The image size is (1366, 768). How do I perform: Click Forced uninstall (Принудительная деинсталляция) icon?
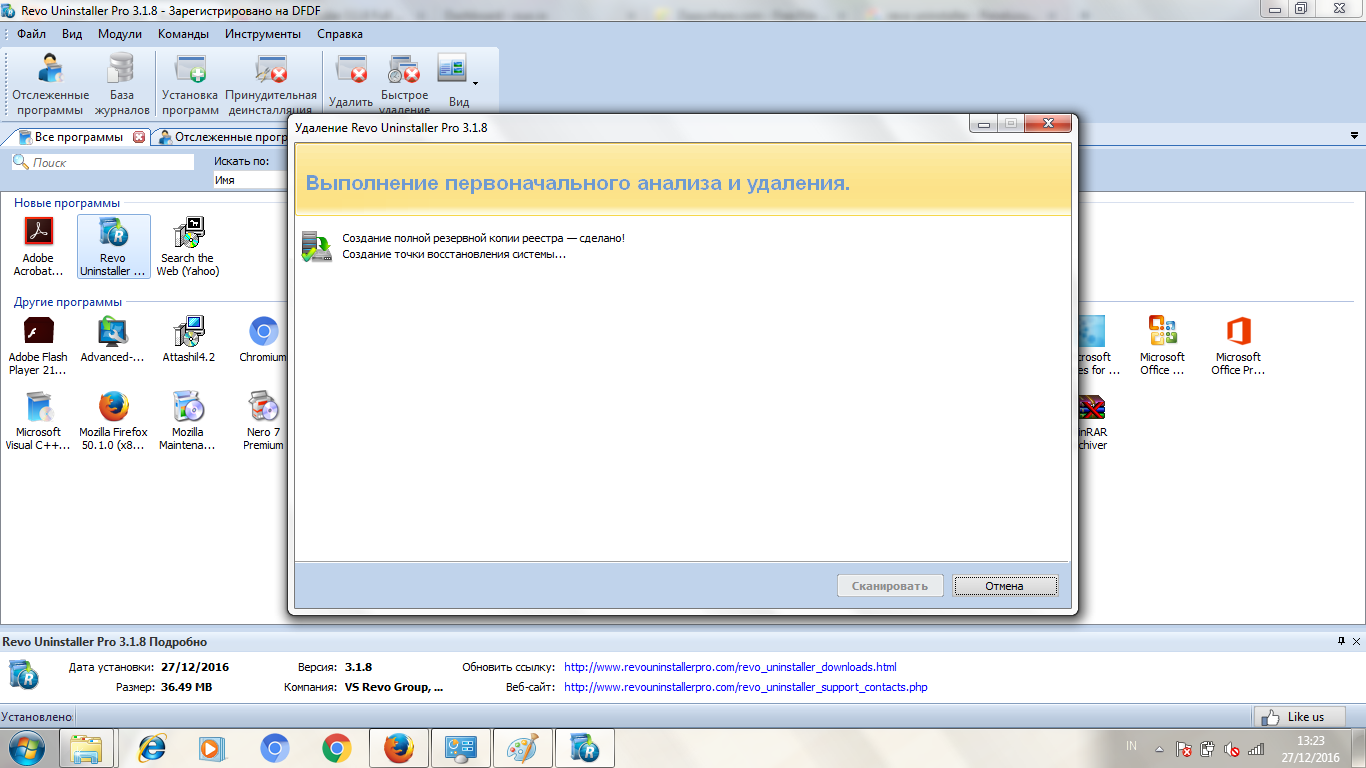(270, 85)
